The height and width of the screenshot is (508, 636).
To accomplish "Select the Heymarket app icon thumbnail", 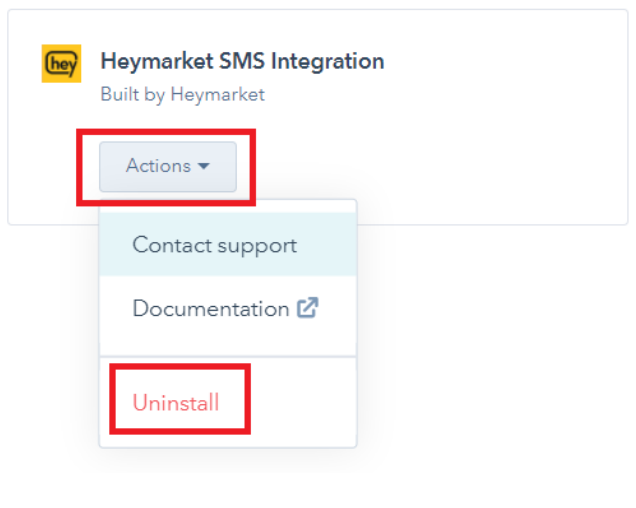I will click(x=61, y=64).
